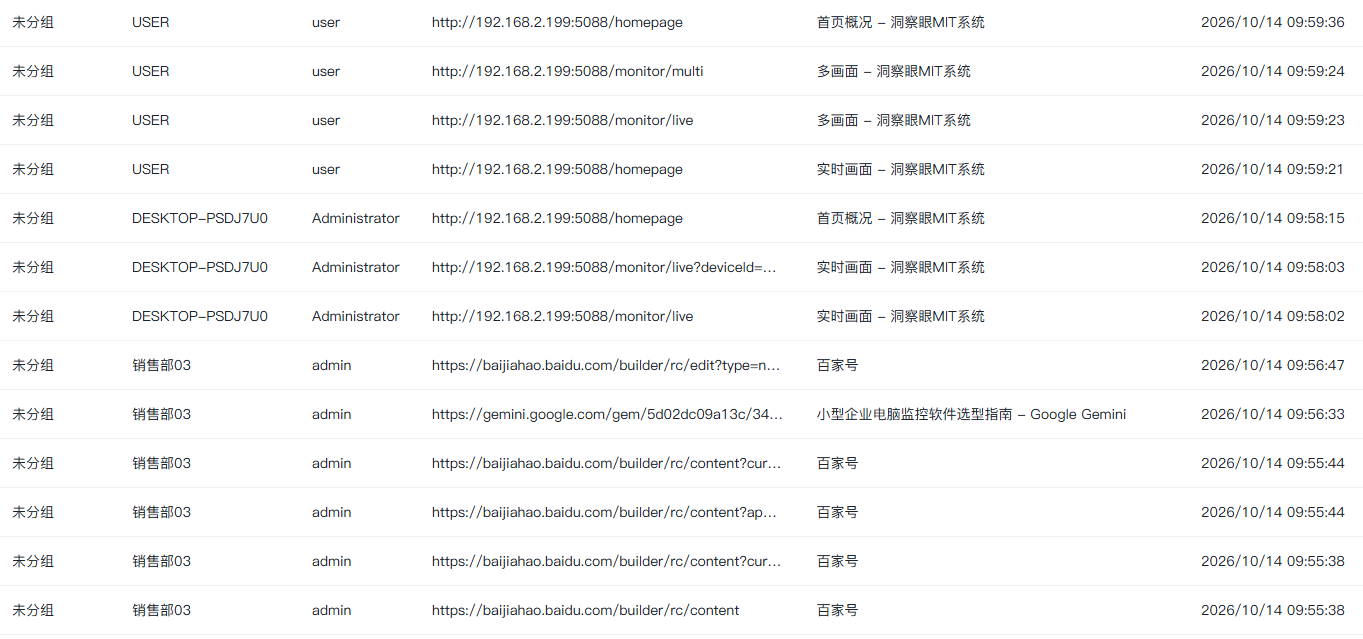
Task: Click 多画面 title in the 09:59:24 row
Action: pos(893,71)
